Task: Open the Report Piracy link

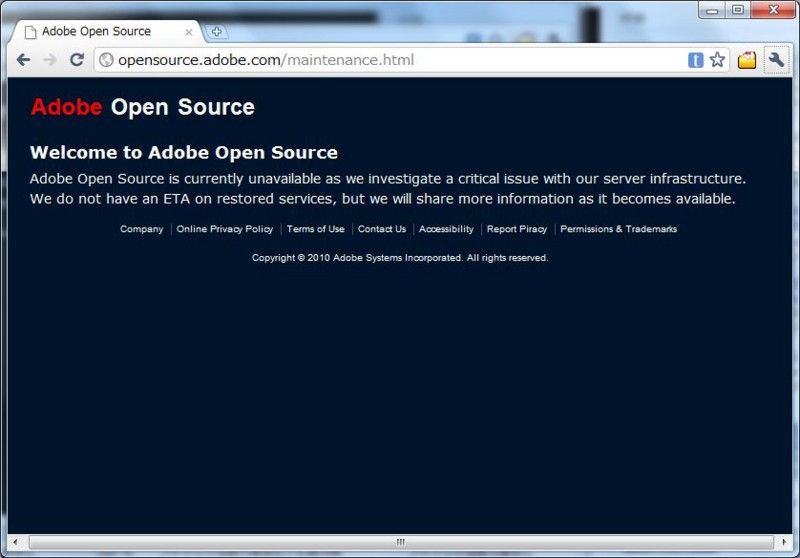Action: click(517, 229)
